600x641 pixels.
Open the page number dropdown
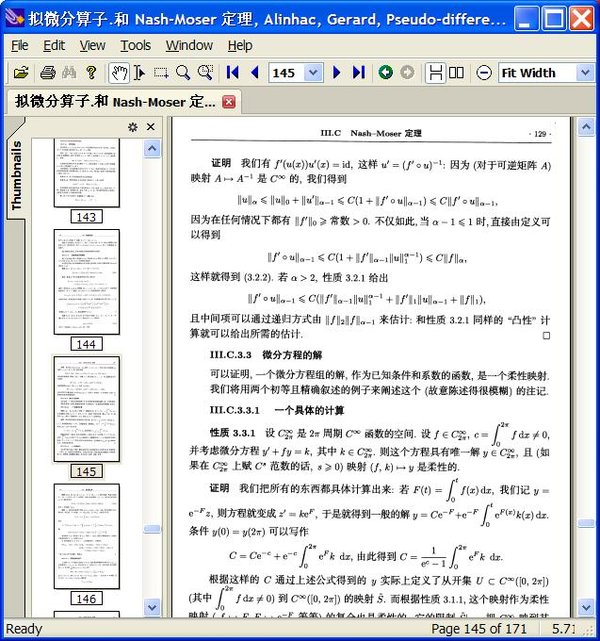[313, 73]
